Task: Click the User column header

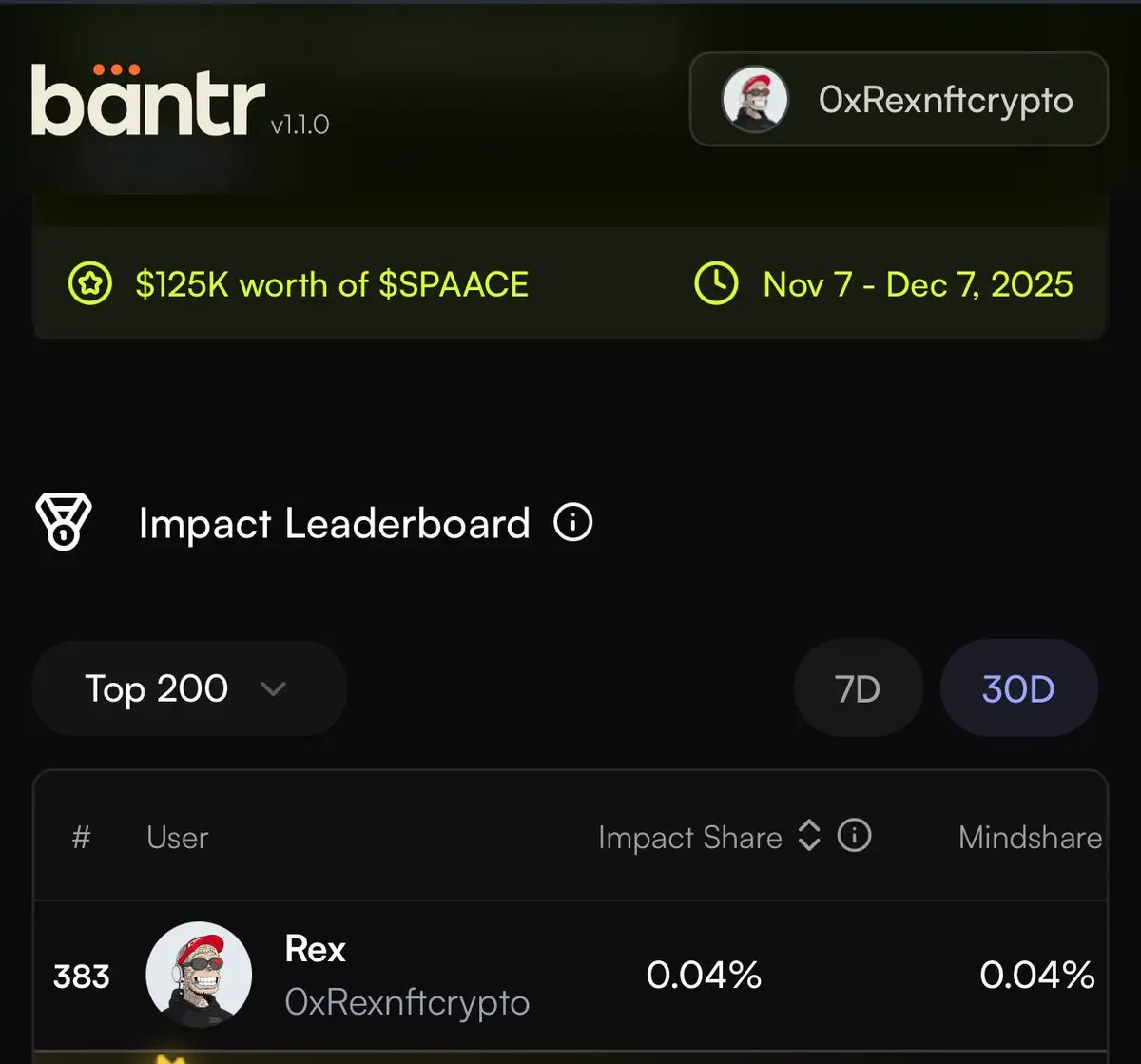Action: pos(177,837)
